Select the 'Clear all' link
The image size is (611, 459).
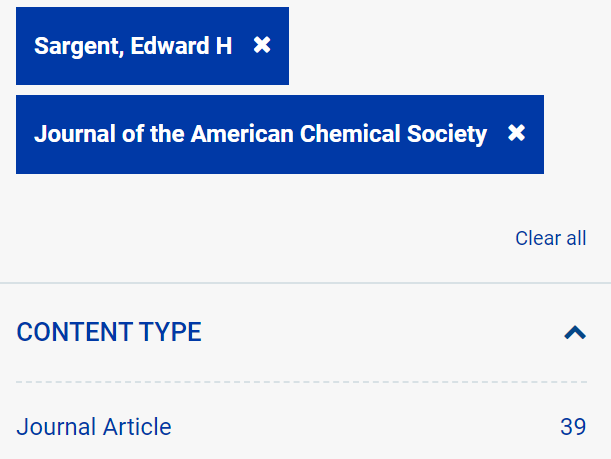[x=551, y=238]
